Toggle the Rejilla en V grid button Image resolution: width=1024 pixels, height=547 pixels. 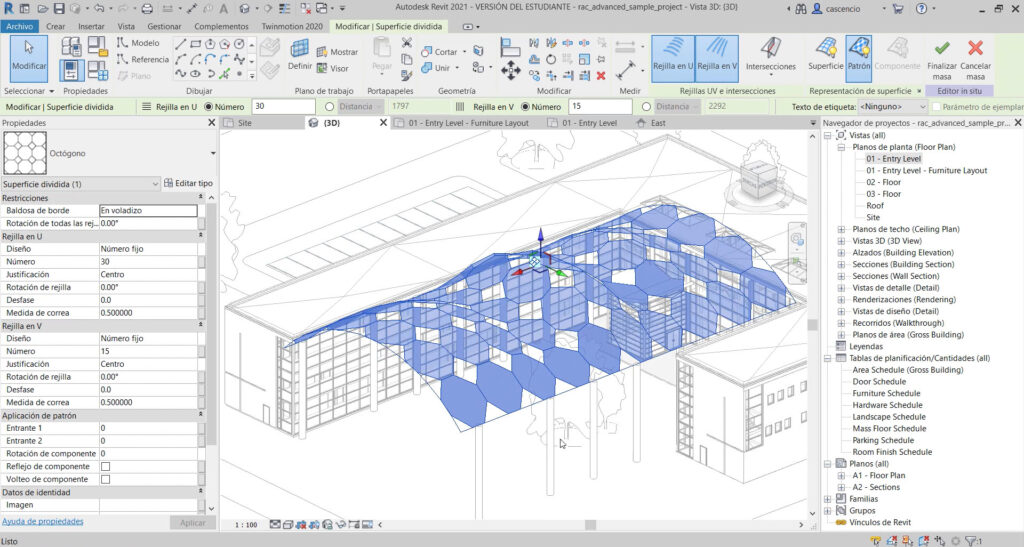click(x=717, y=55)
